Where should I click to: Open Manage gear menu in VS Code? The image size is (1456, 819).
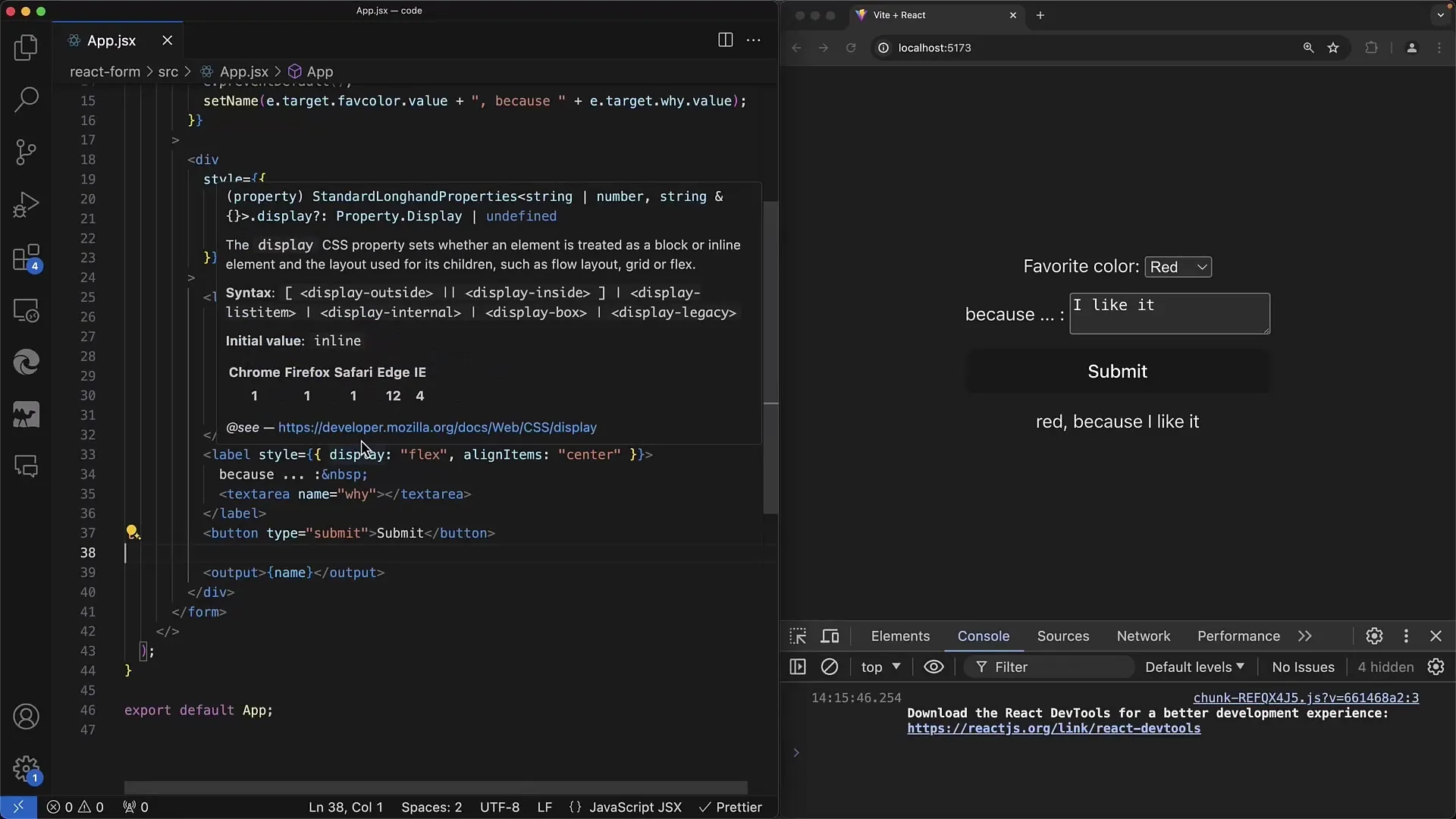(x=26, y=769)
